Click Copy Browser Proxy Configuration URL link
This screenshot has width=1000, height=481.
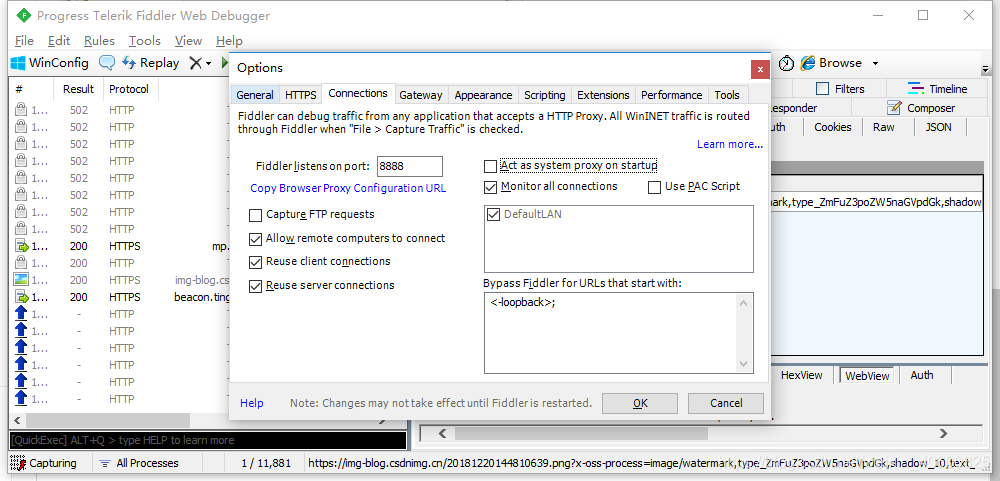click(348, 188)
